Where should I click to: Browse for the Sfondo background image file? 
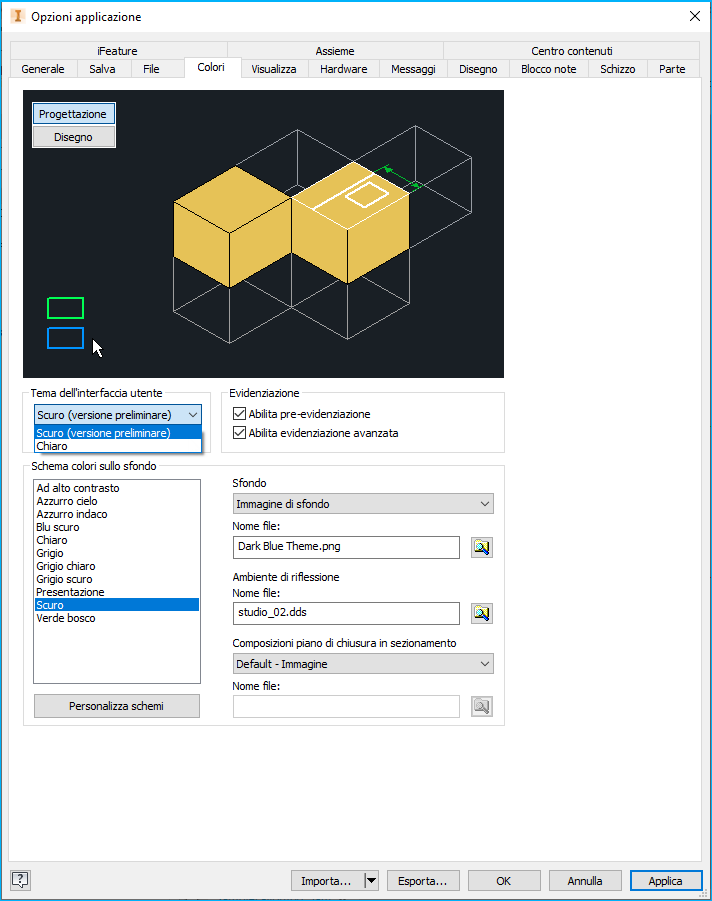482,547
